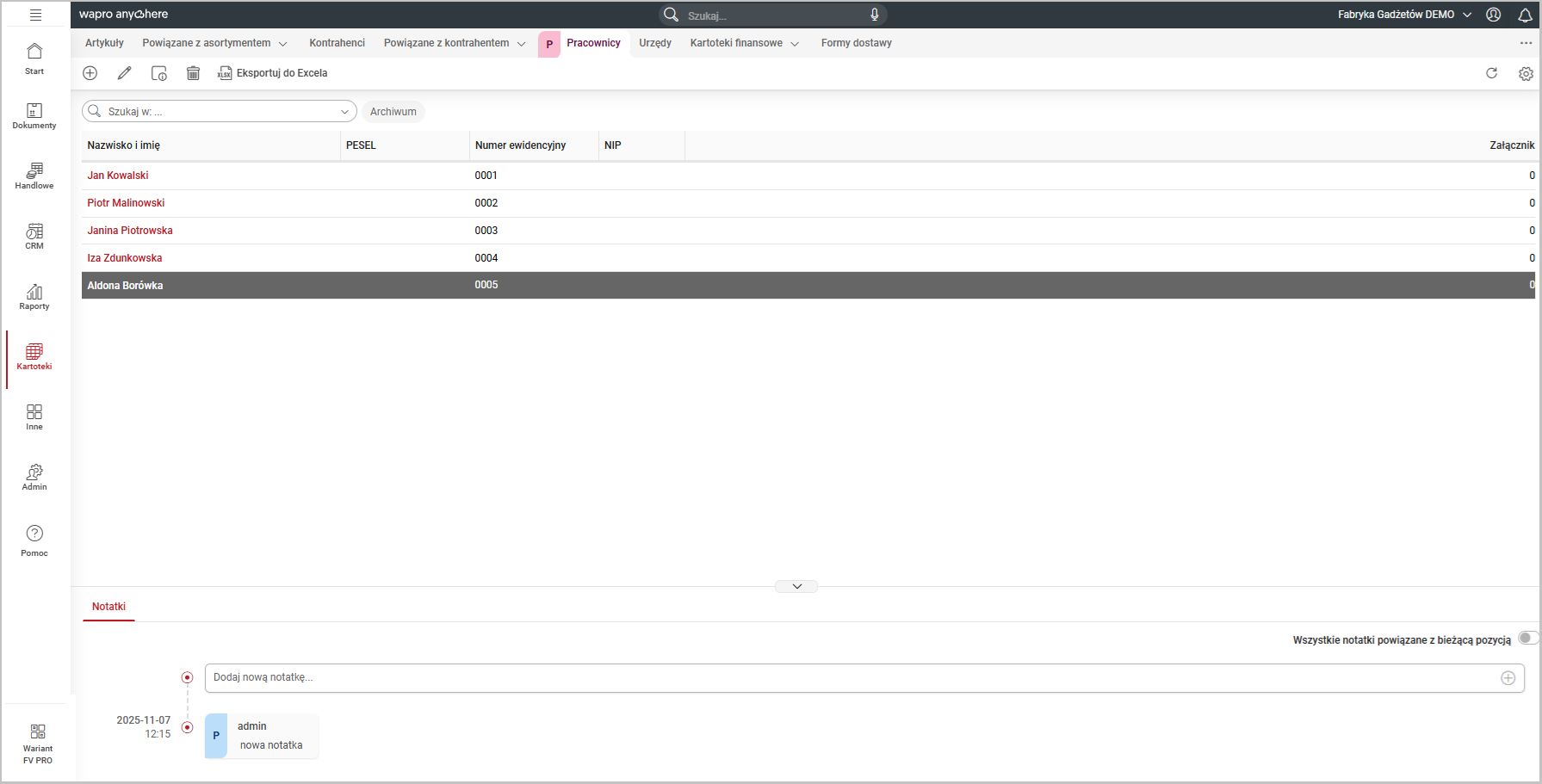The image size is (1542, 784).
Task: Click the add new employee plus icon
Action: pos(90,73)
